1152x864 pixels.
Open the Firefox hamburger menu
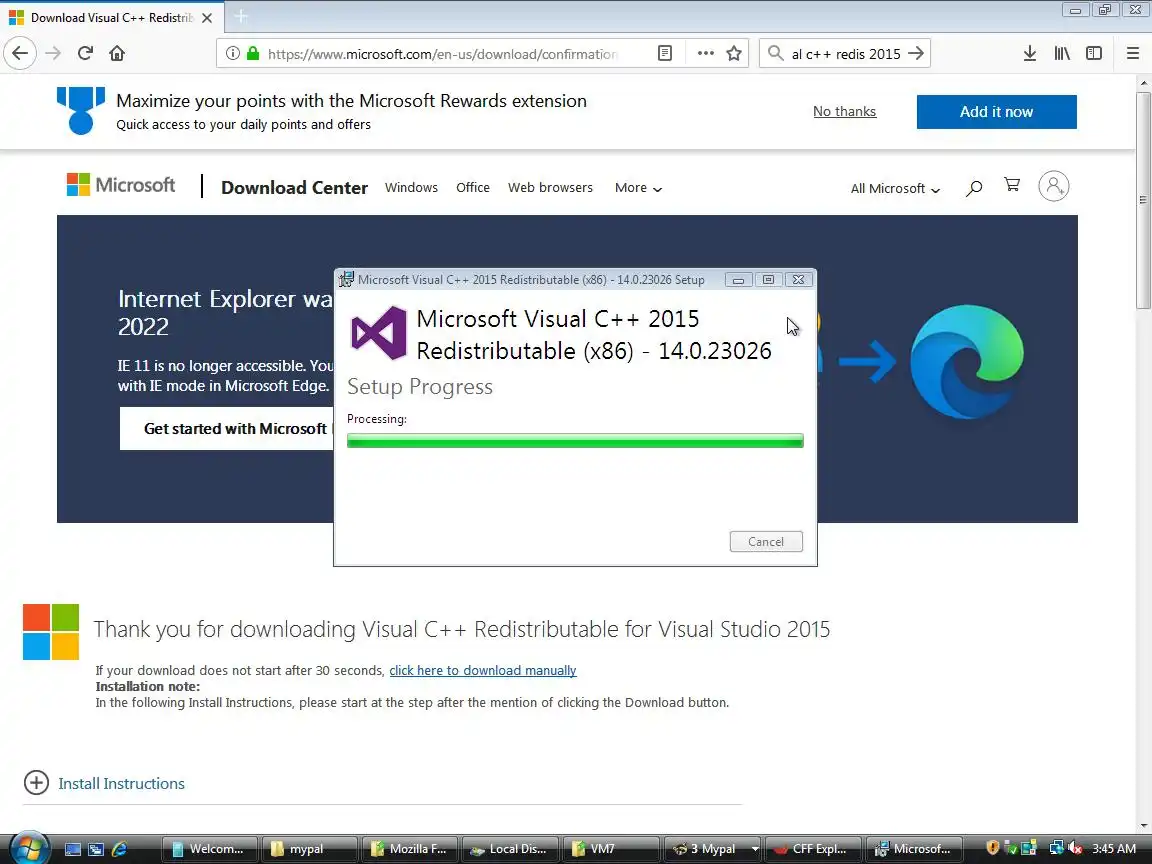pos(1133,53)
